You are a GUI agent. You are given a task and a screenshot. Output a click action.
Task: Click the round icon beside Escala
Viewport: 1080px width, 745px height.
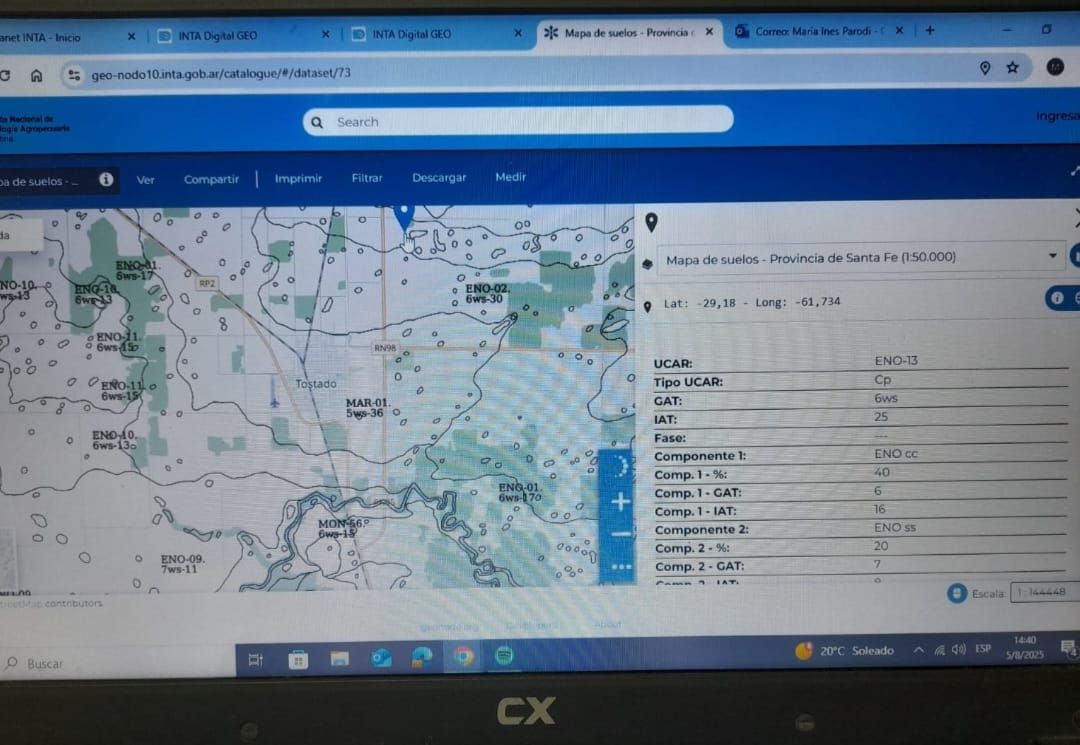[957, 593]
